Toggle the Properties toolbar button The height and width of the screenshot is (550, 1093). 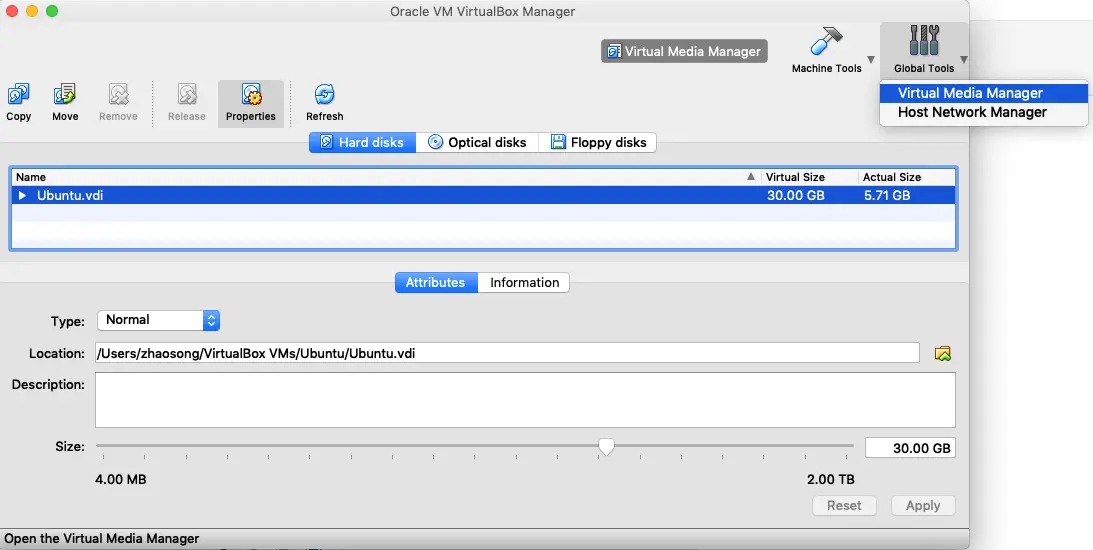click(x=251, y=103)
